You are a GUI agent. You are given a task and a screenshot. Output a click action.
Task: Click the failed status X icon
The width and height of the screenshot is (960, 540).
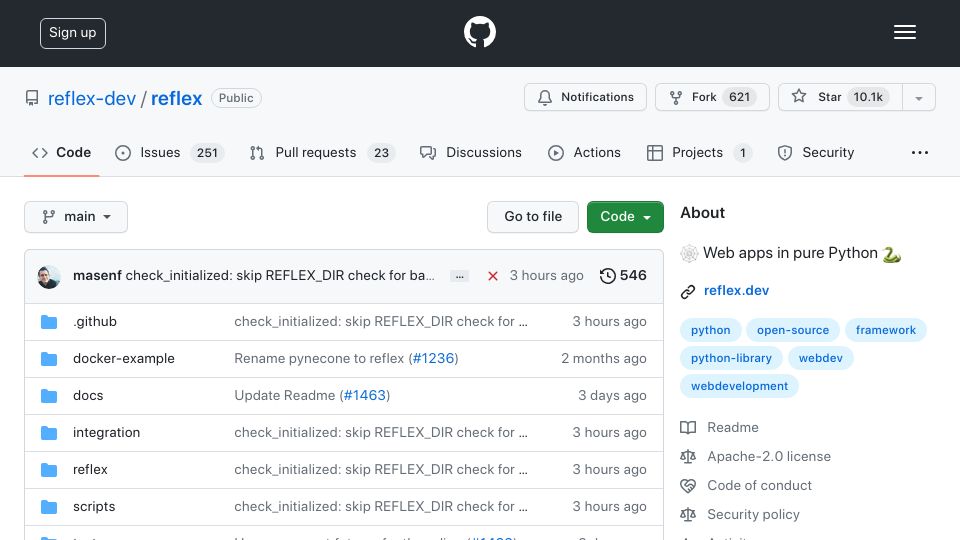click(x=492, y=276)
